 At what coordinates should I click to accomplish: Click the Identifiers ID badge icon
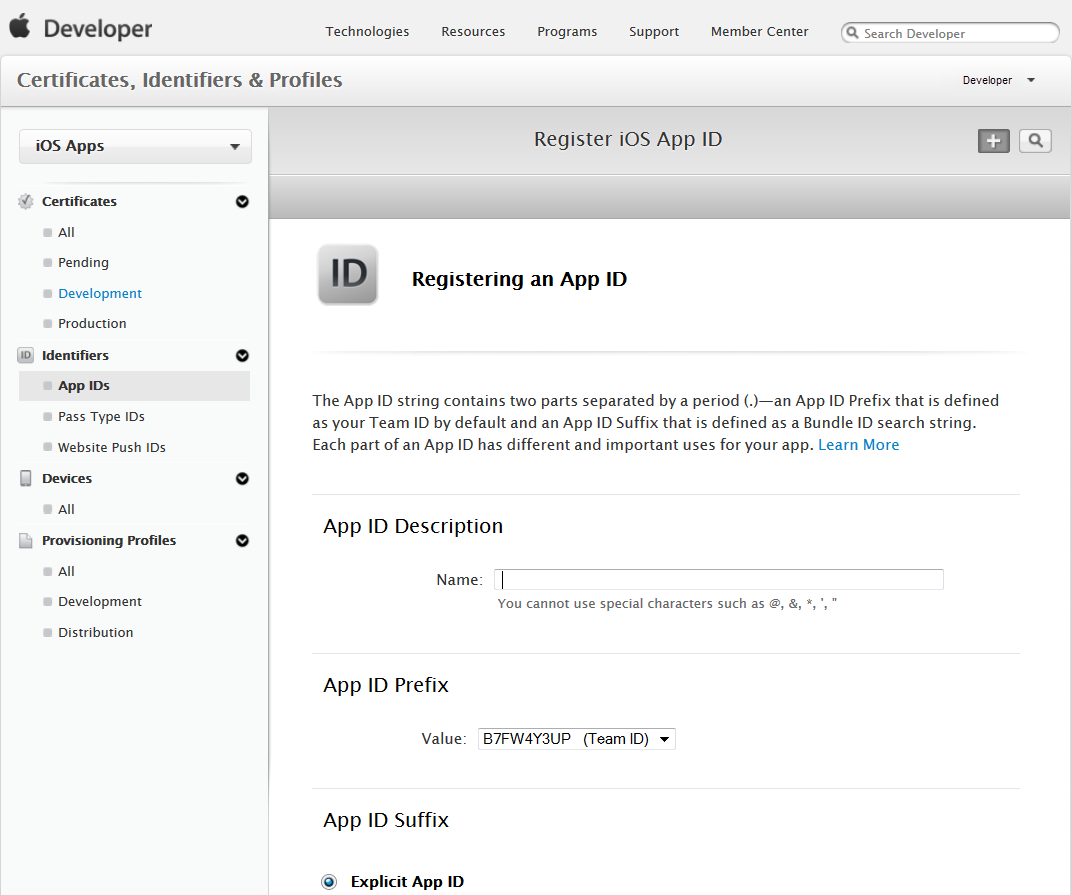pos(25,355)
